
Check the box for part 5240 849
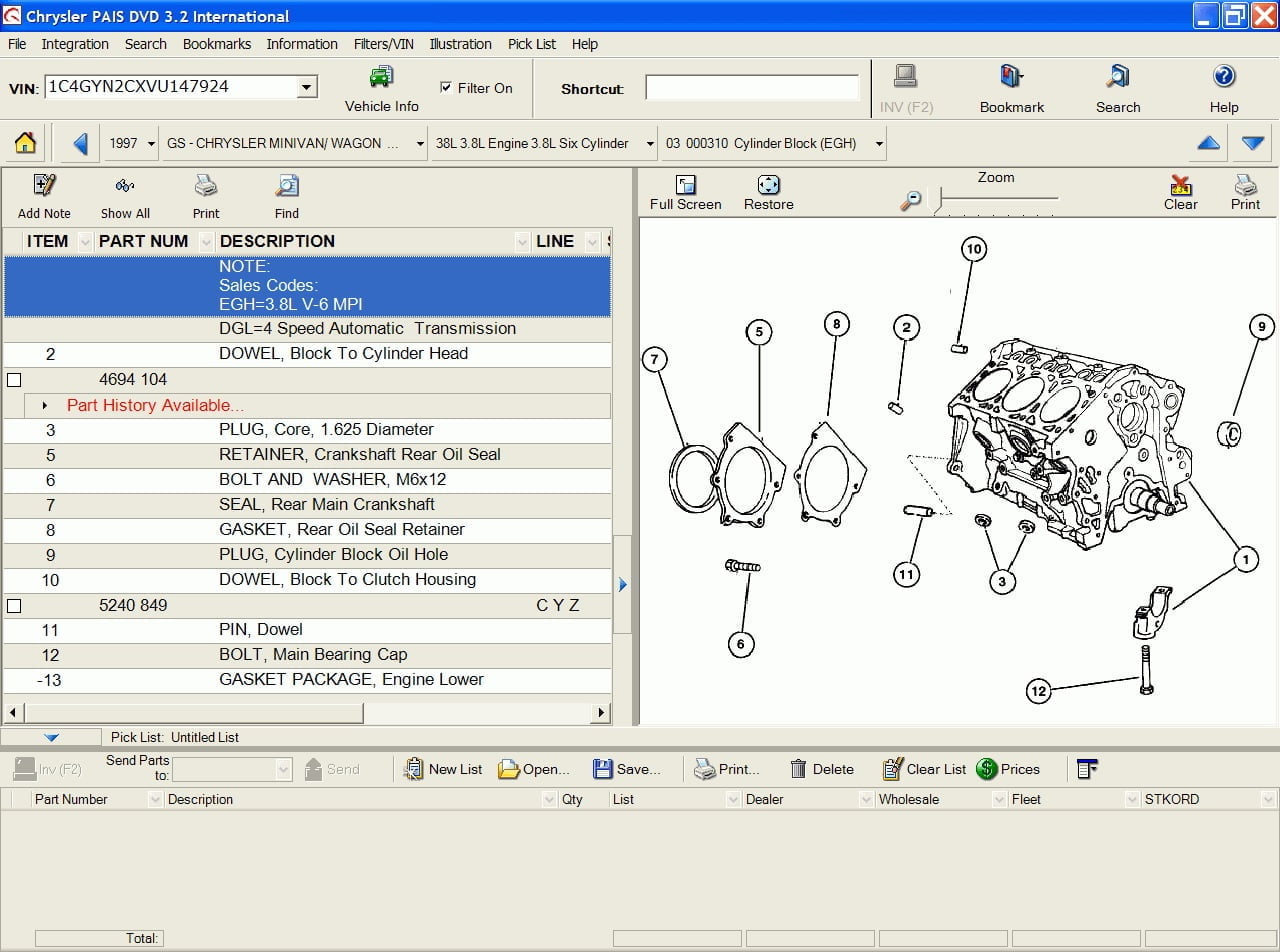pyautogui.click(x=14, y=606)
